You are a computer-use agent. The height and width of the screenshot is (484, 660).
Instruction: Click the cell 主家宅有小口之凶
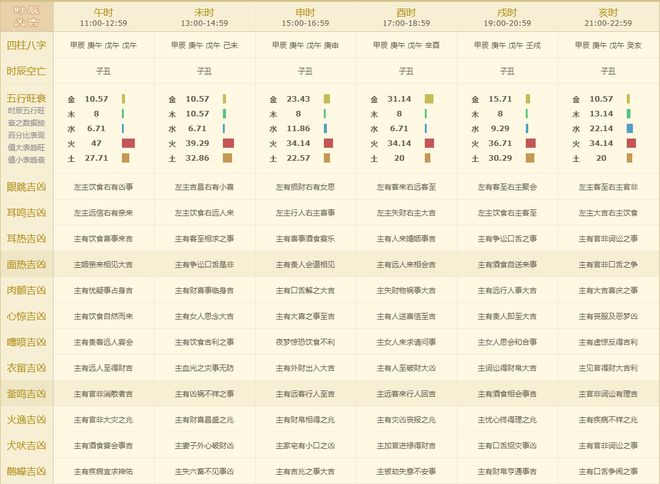pos(306,446)
